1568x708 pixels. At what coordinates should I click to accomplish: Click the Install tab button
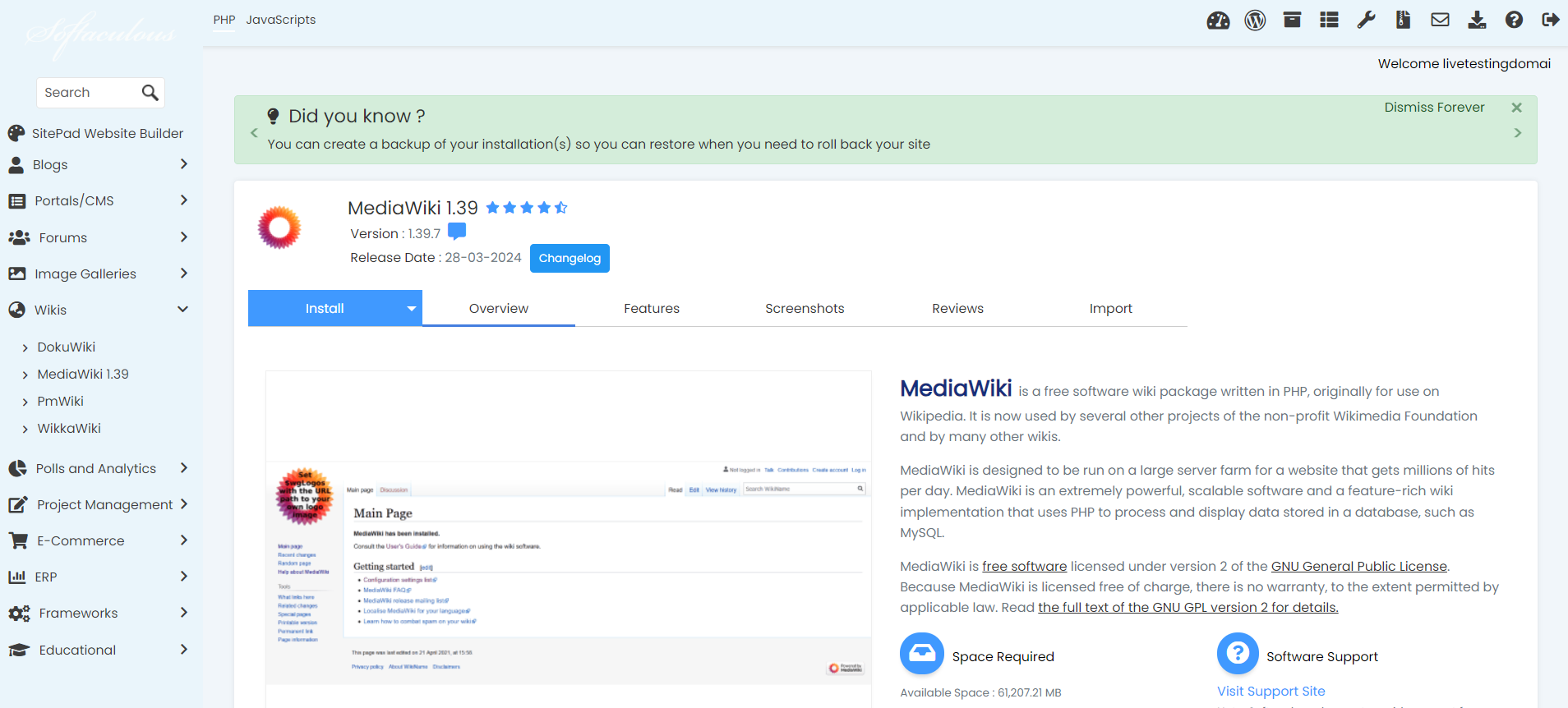(325, 309)
